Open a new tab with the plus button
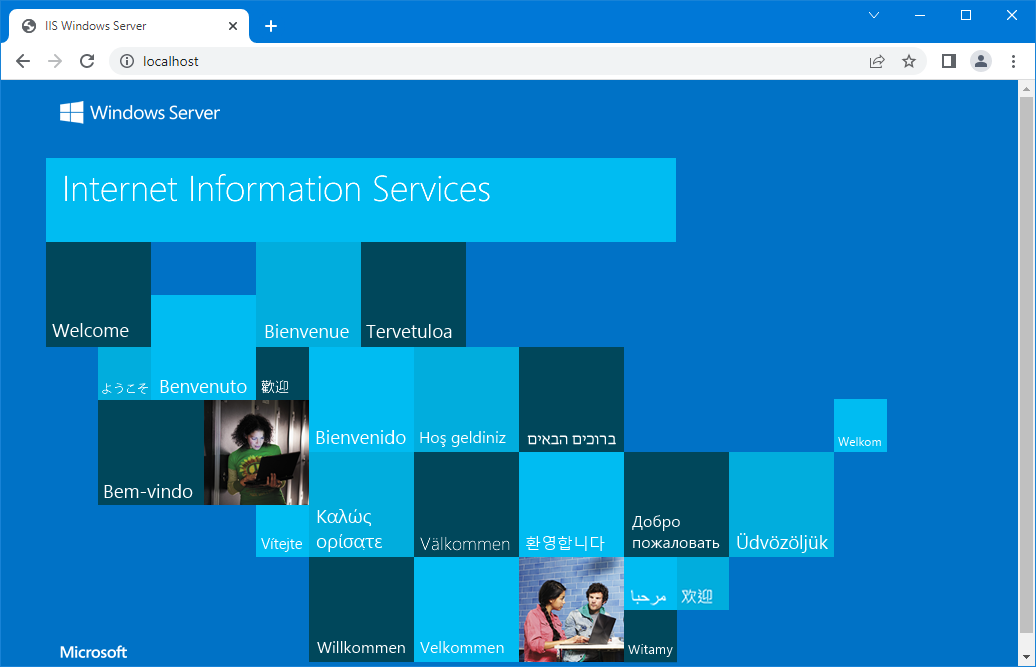Image resolution: width=1036 pixels, height=667 pixels. point(271,26)
